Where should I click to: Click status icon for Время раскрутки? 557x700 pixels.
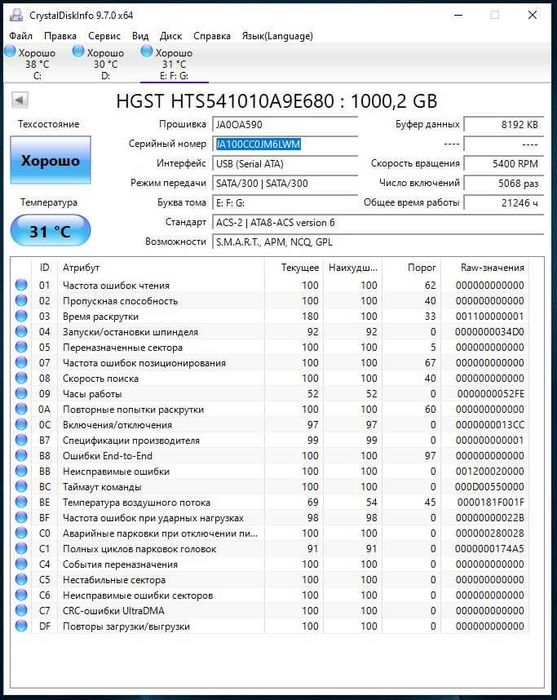(21, 316)
